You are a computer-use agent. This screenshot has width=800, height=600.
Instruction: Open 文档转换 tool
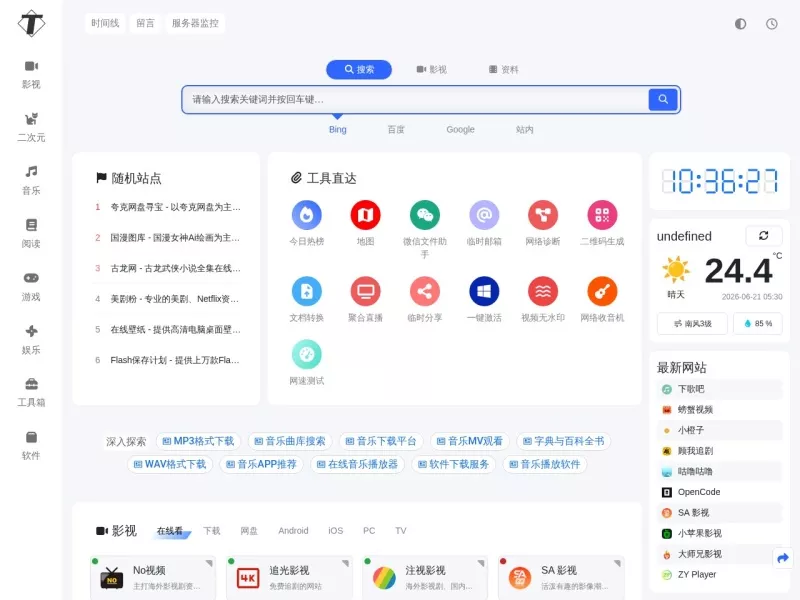(x=307, y=300)
